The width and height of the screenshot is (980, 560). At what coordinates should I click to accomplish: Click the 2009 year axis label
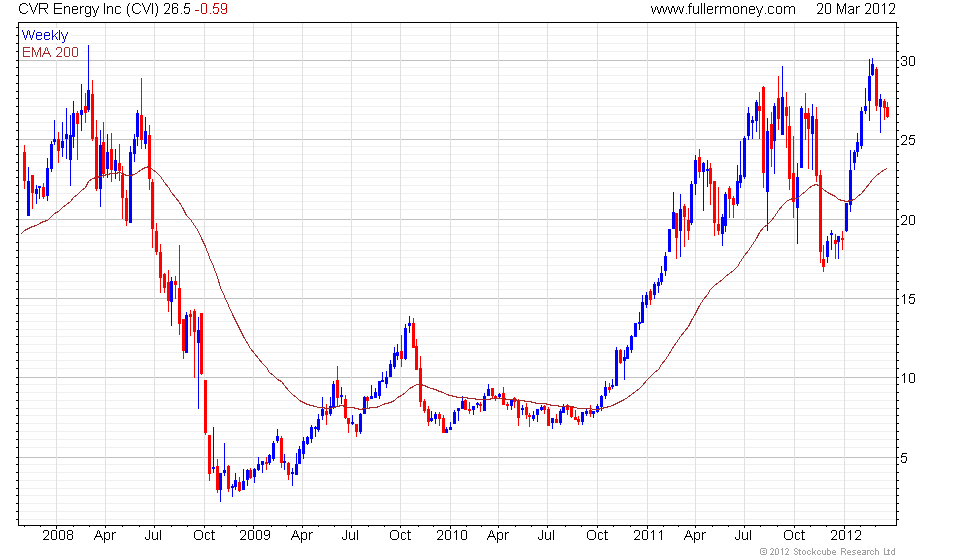[x=255, y=535]
